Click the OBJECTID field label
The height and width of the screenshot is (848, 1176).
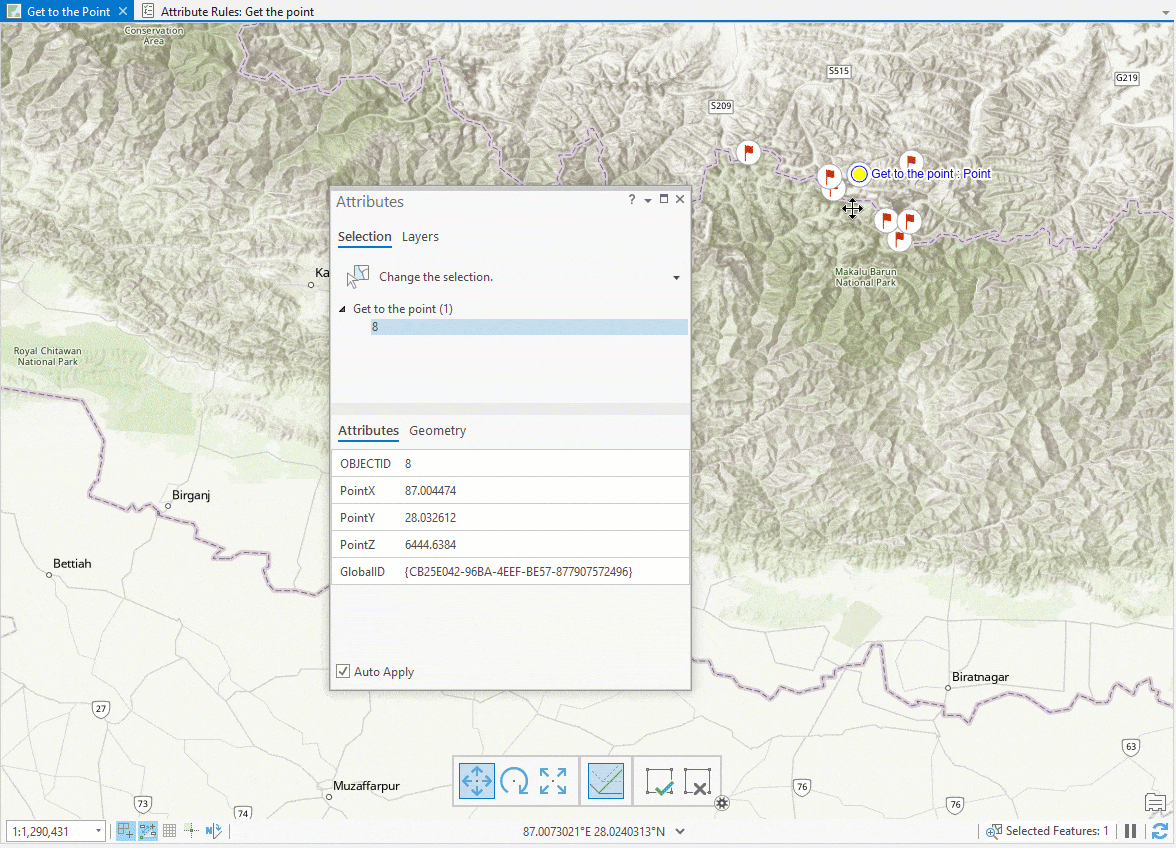(x=365, y=463)
